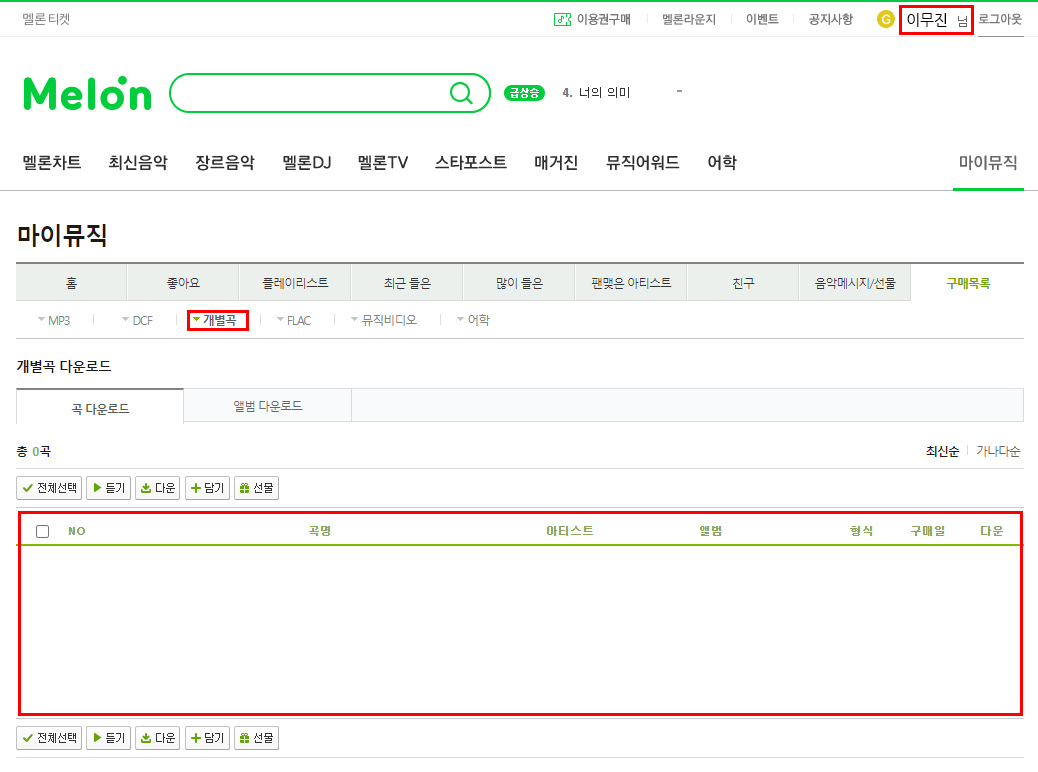Image resolution: width=1038 pixels, height=772 pixels.
Task: Go to 어학 main menu
Action: click(x=722, y=163)
